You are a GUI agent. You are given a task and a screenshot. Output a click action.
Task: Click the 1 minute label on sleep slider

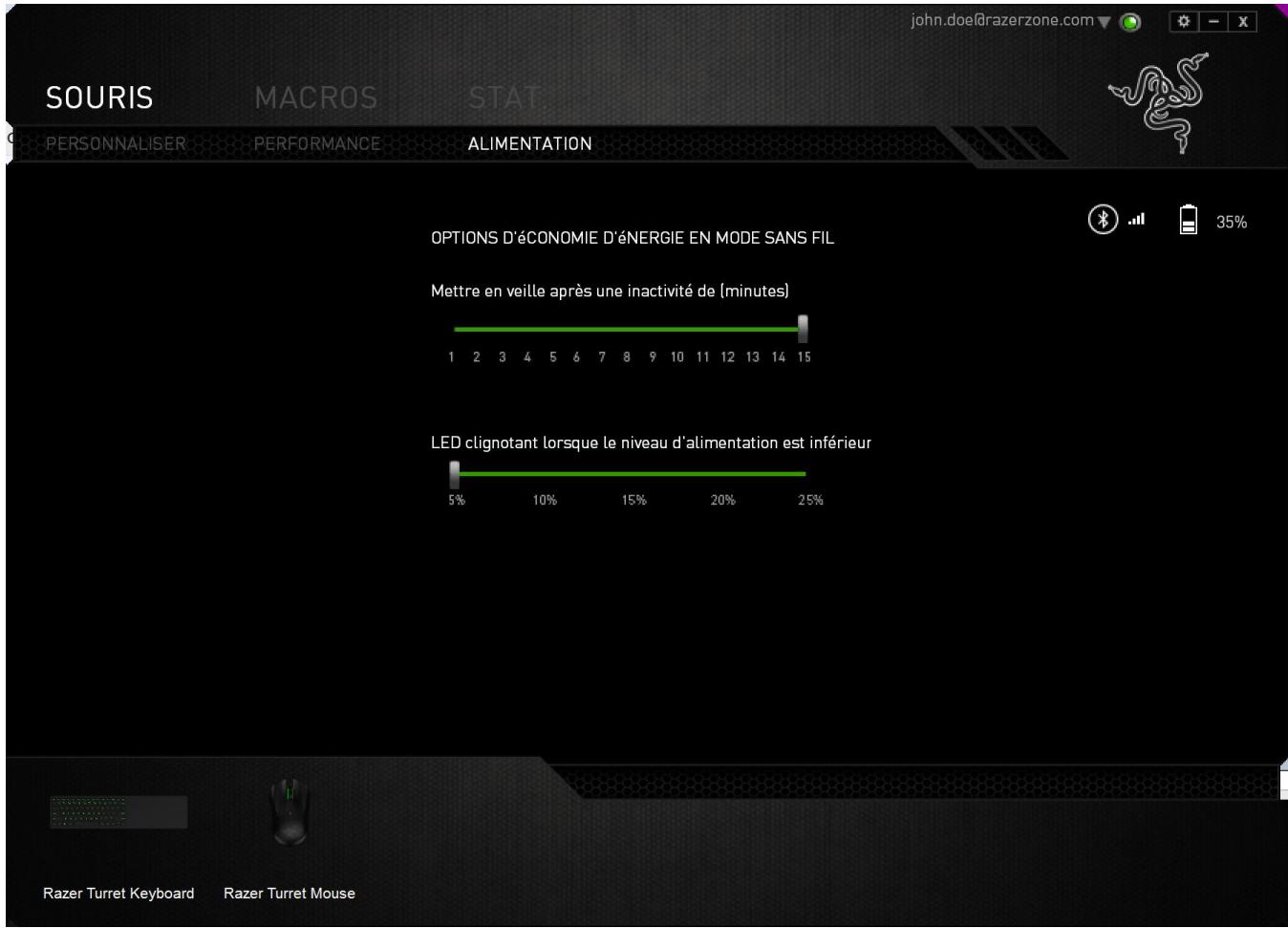pos(451,356)
